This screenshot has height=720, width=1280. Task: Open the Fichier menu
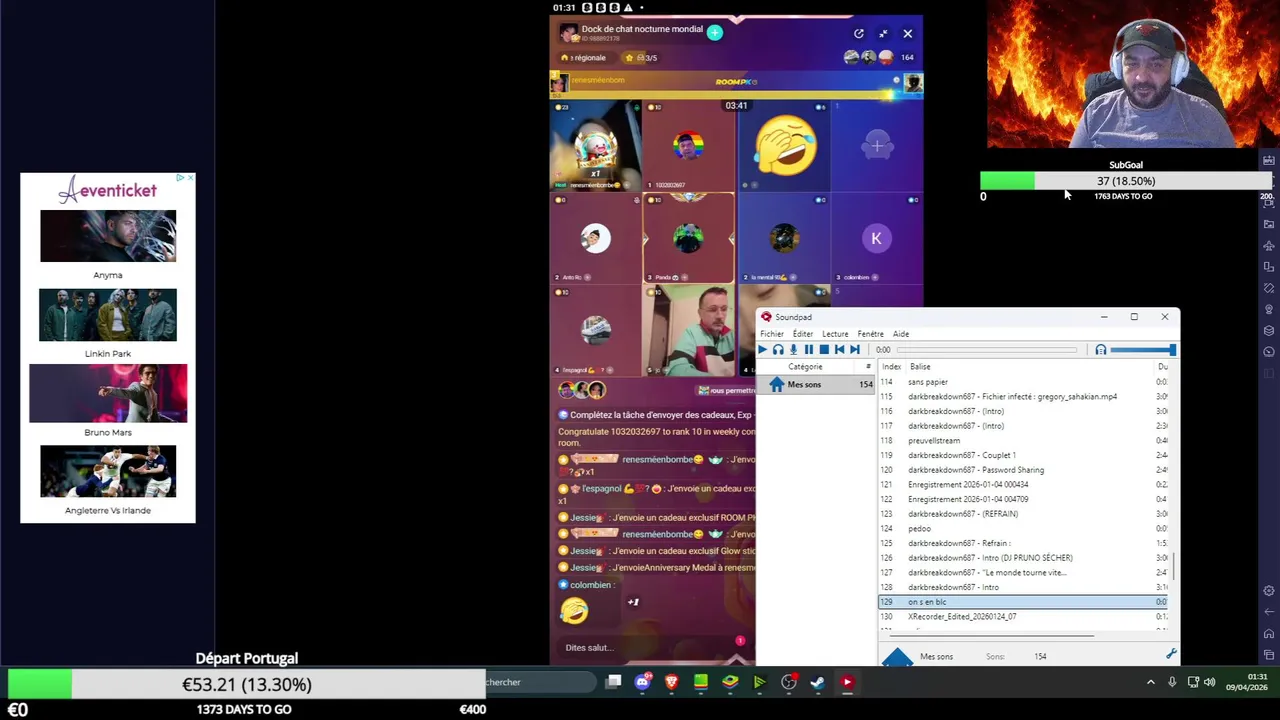coord(772,334)
